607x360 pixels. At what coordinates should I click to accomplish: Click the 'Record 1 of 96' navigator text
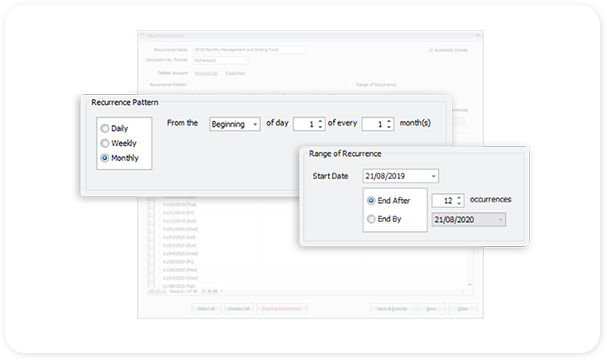pyautogui.click(x=183, y=291)
